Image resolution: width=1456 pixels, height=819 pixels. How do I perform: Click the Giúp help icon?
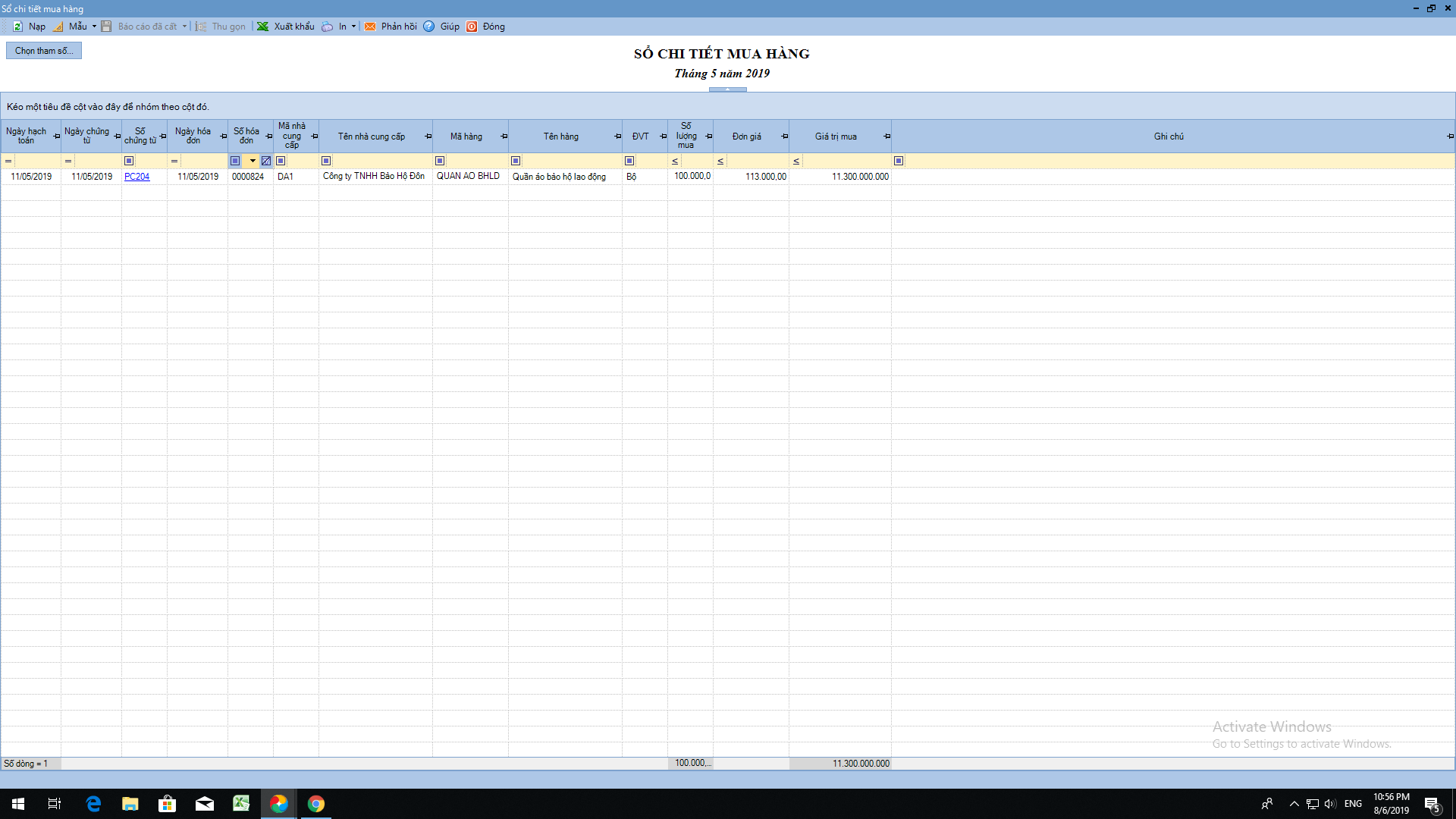[x=429, y=27]
